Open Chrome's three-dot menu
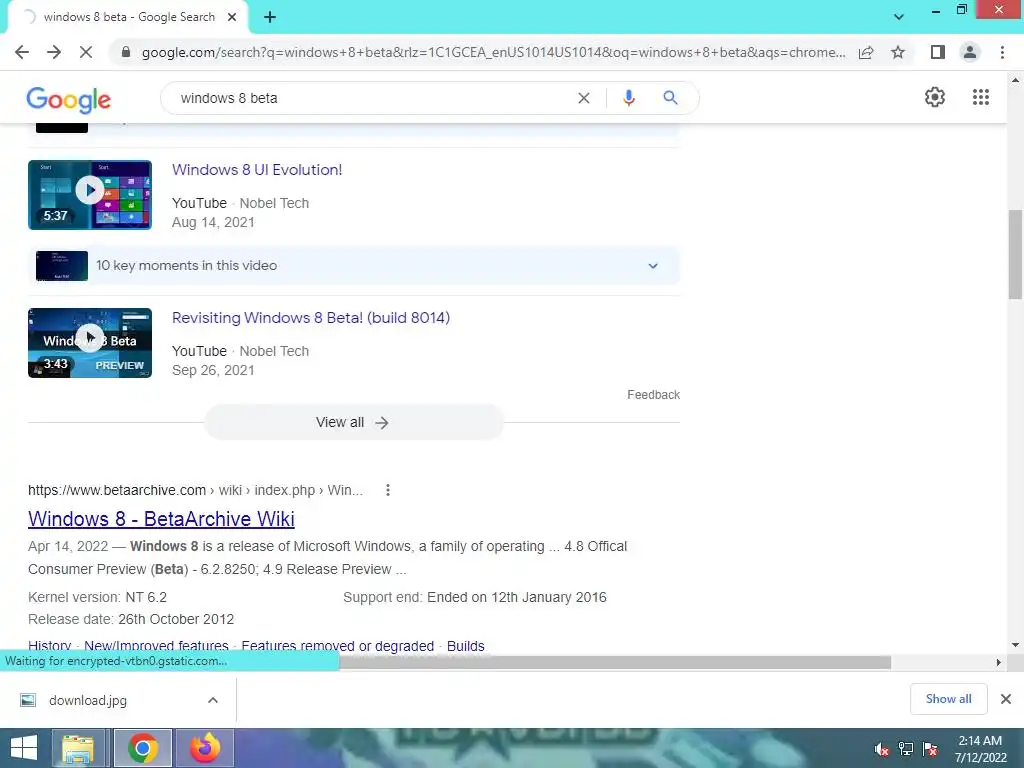 [1002, 52]
